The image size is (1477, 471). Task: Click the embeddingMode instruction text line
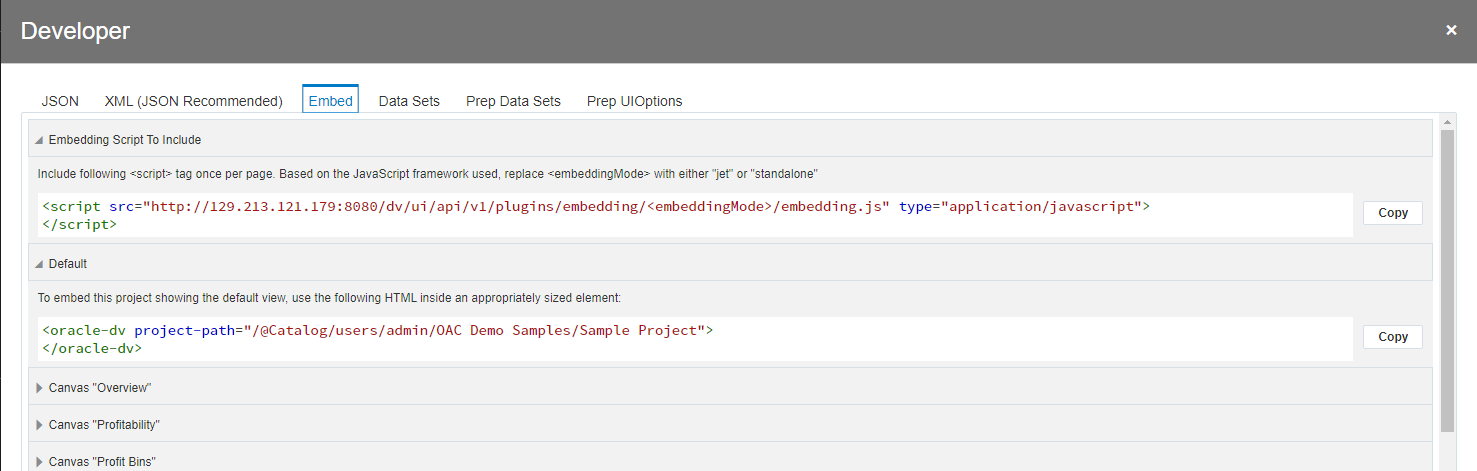pyautogui.click(x=428, y=174)
